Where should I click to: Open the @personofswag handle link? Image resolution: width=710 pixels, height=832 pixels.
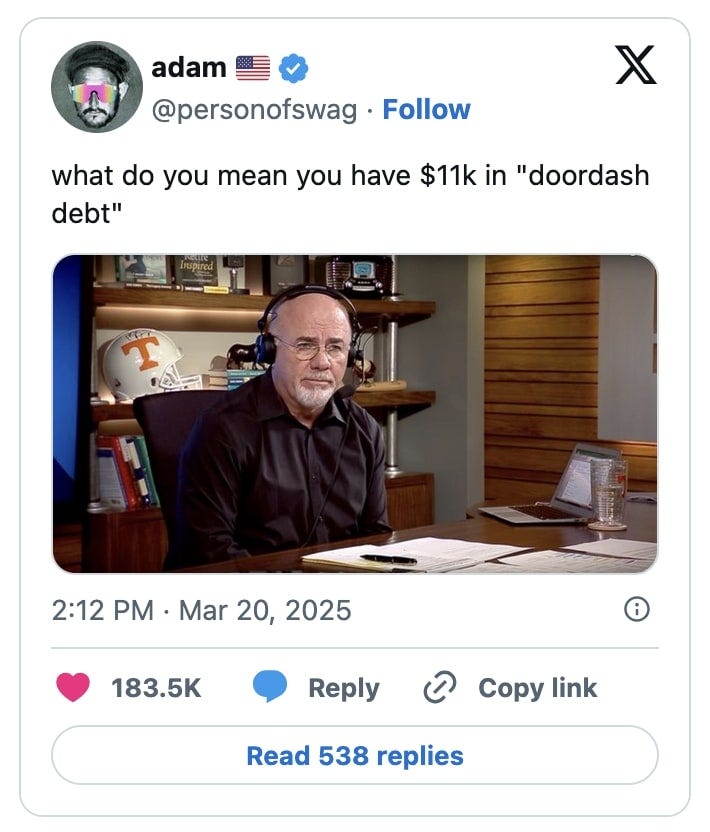[254, 110]
